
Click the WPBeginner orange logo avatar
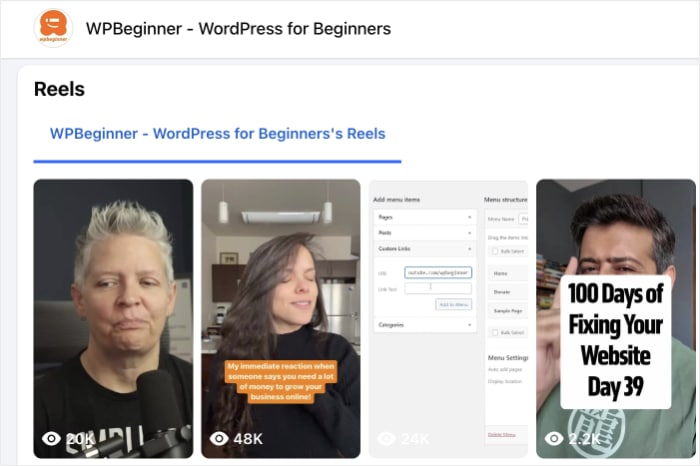(x=53, y=28)
